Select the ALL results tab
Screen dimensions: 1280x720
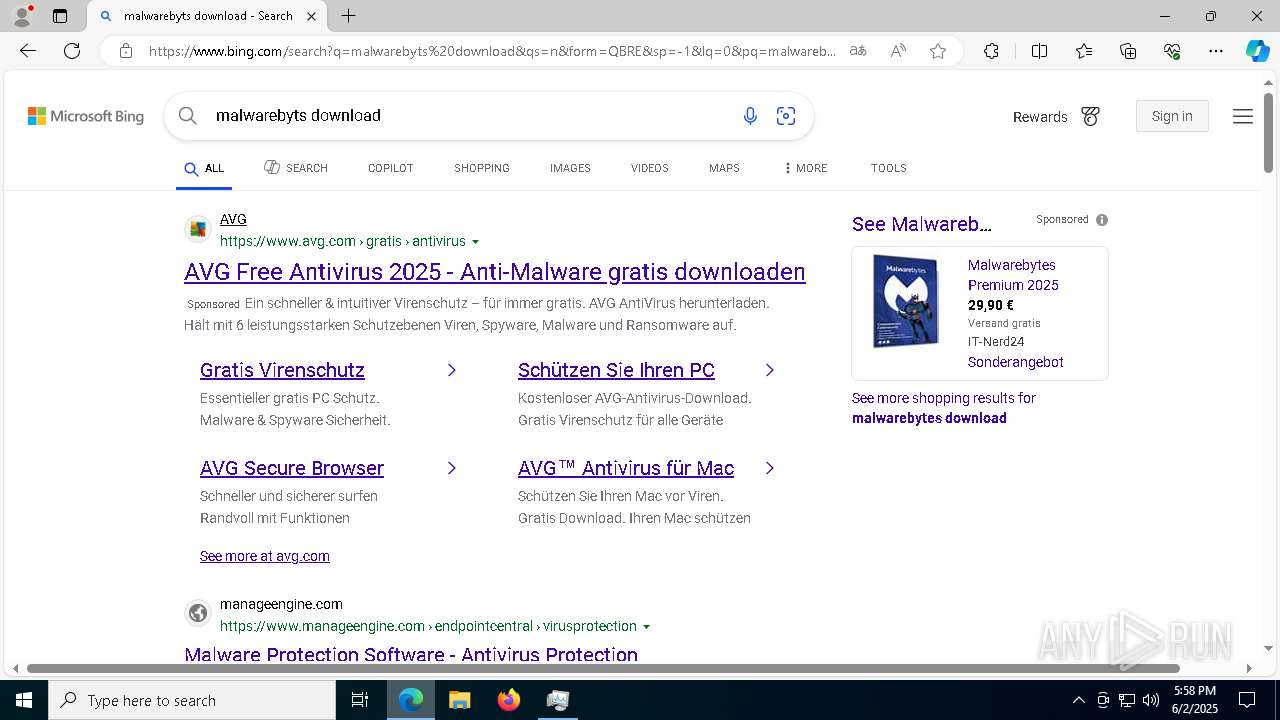click(x=204, y=168)
